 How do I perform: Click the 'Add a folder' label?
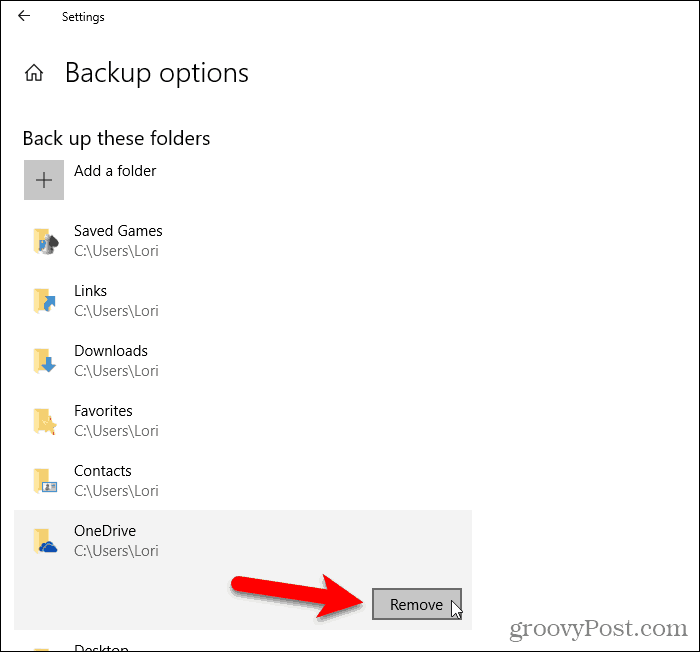coord(115,171)
